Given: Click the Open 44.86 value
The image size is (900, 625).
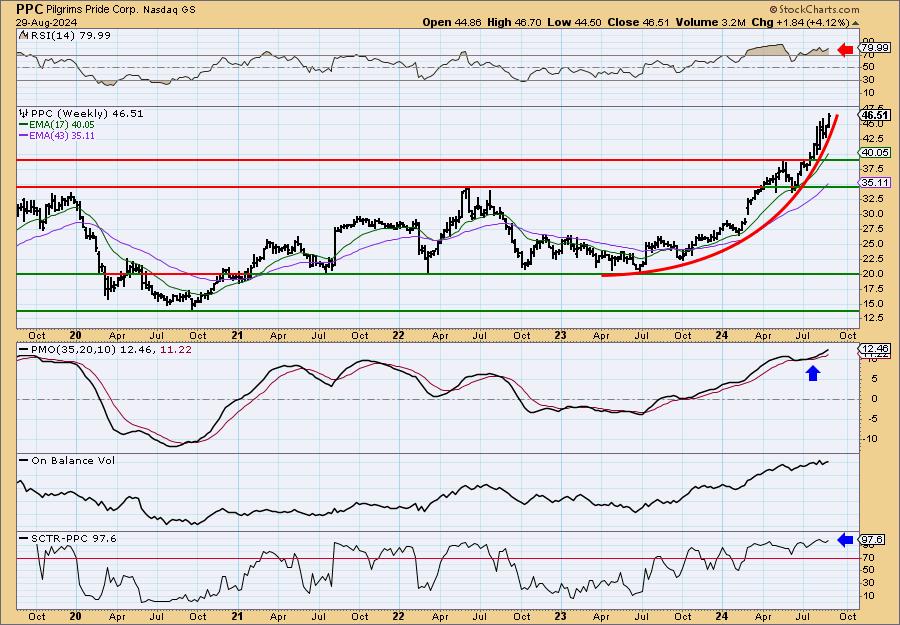Looking at the screenshot, I should pyautogui.click(x=452, y=22).
